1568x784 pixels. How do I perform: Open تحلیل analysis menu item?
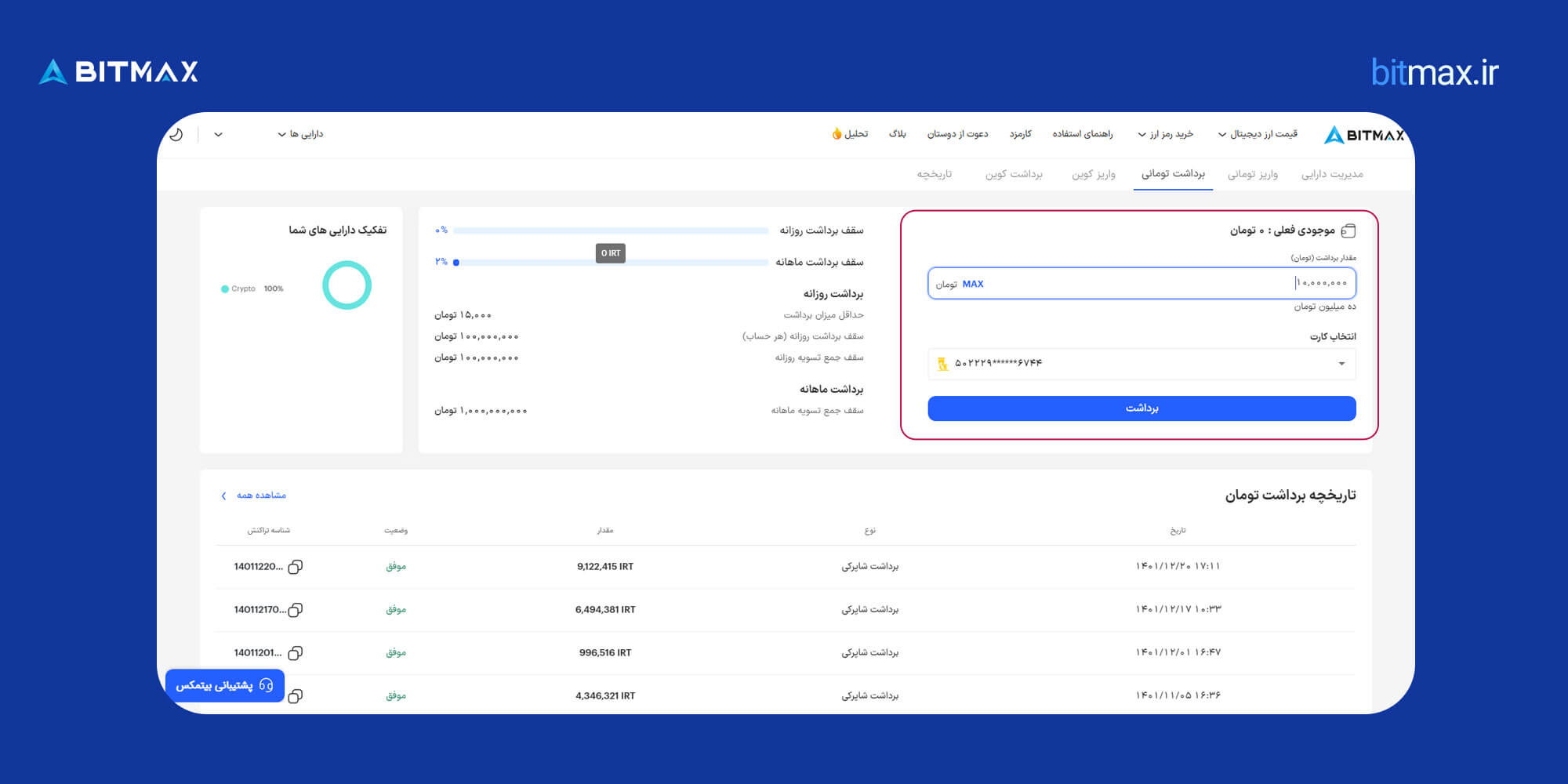click(x=856, y=134)
